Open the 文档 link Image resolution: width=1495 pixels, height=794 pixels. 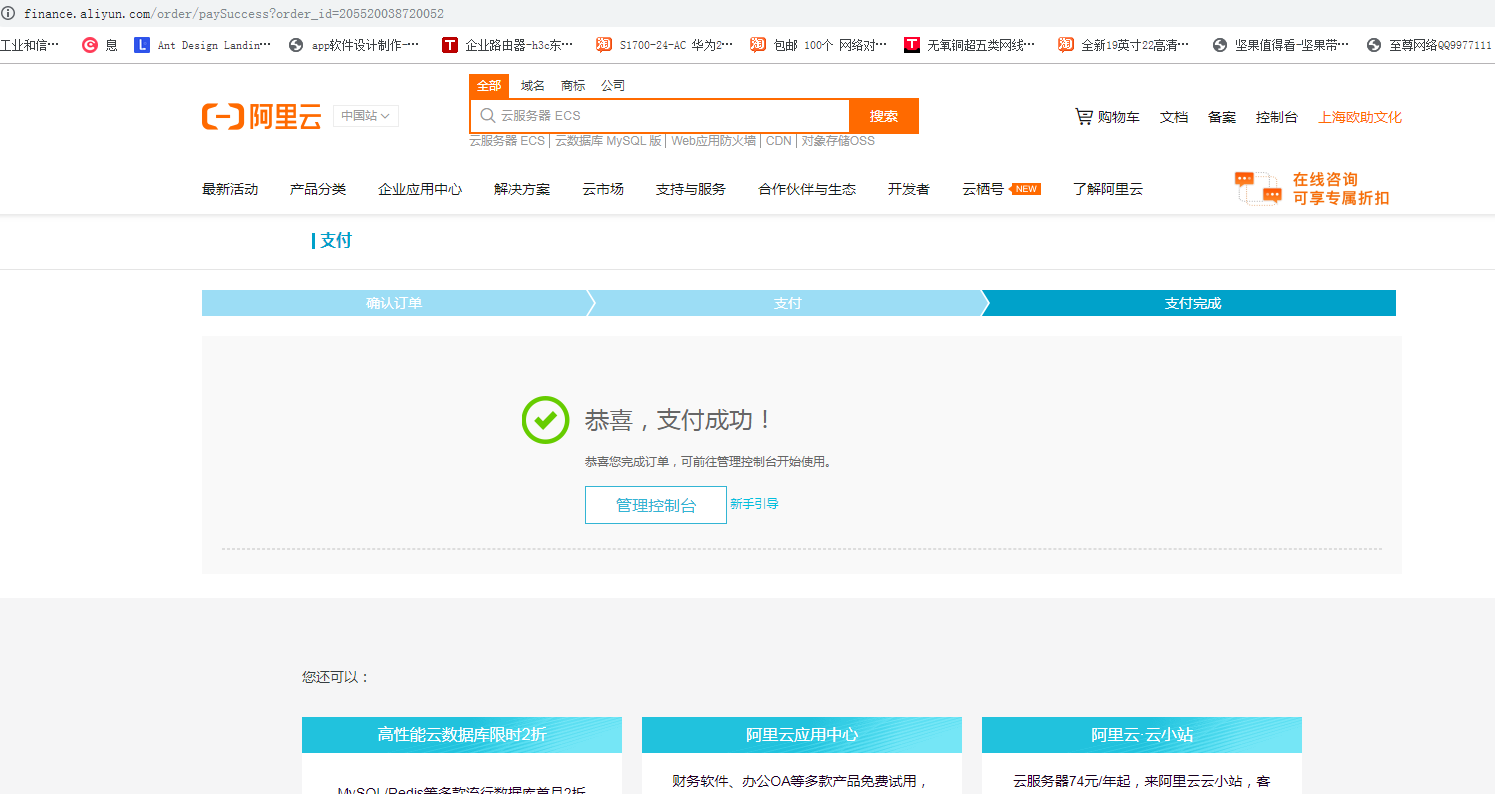pos(1174,117)
